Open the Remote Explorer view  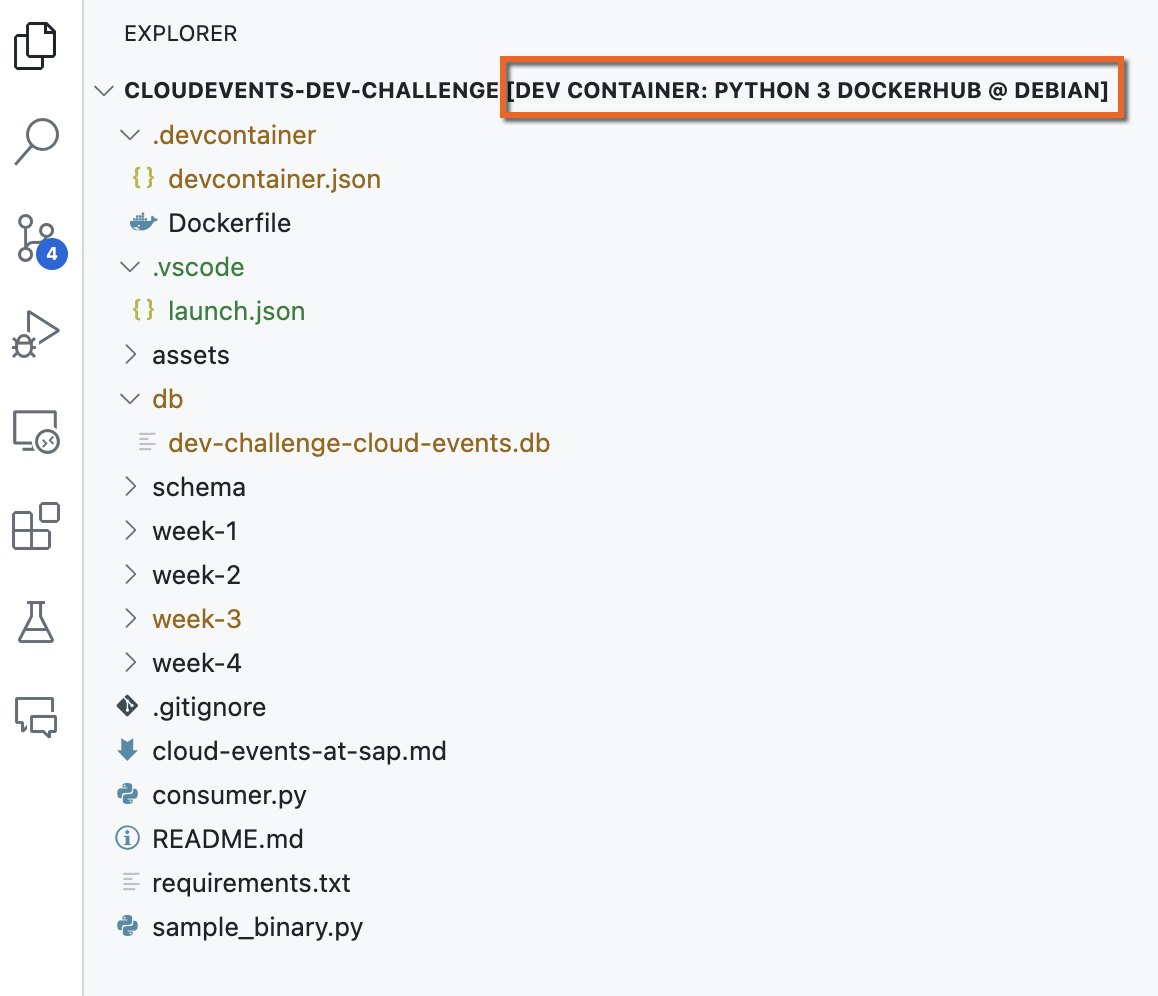tap(36, 432)
